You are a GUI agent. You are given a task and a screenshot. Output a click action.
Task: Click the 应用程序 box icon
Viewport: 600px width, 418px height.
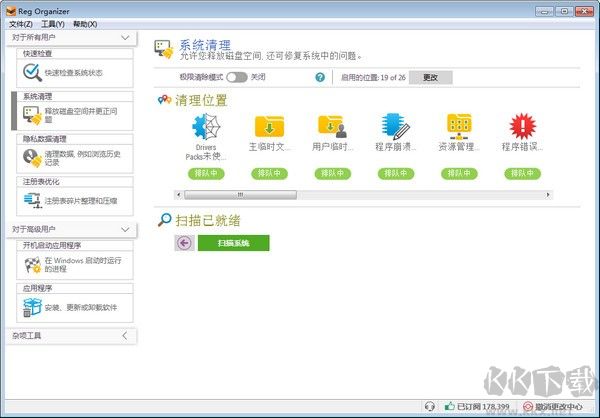[33, 307]
